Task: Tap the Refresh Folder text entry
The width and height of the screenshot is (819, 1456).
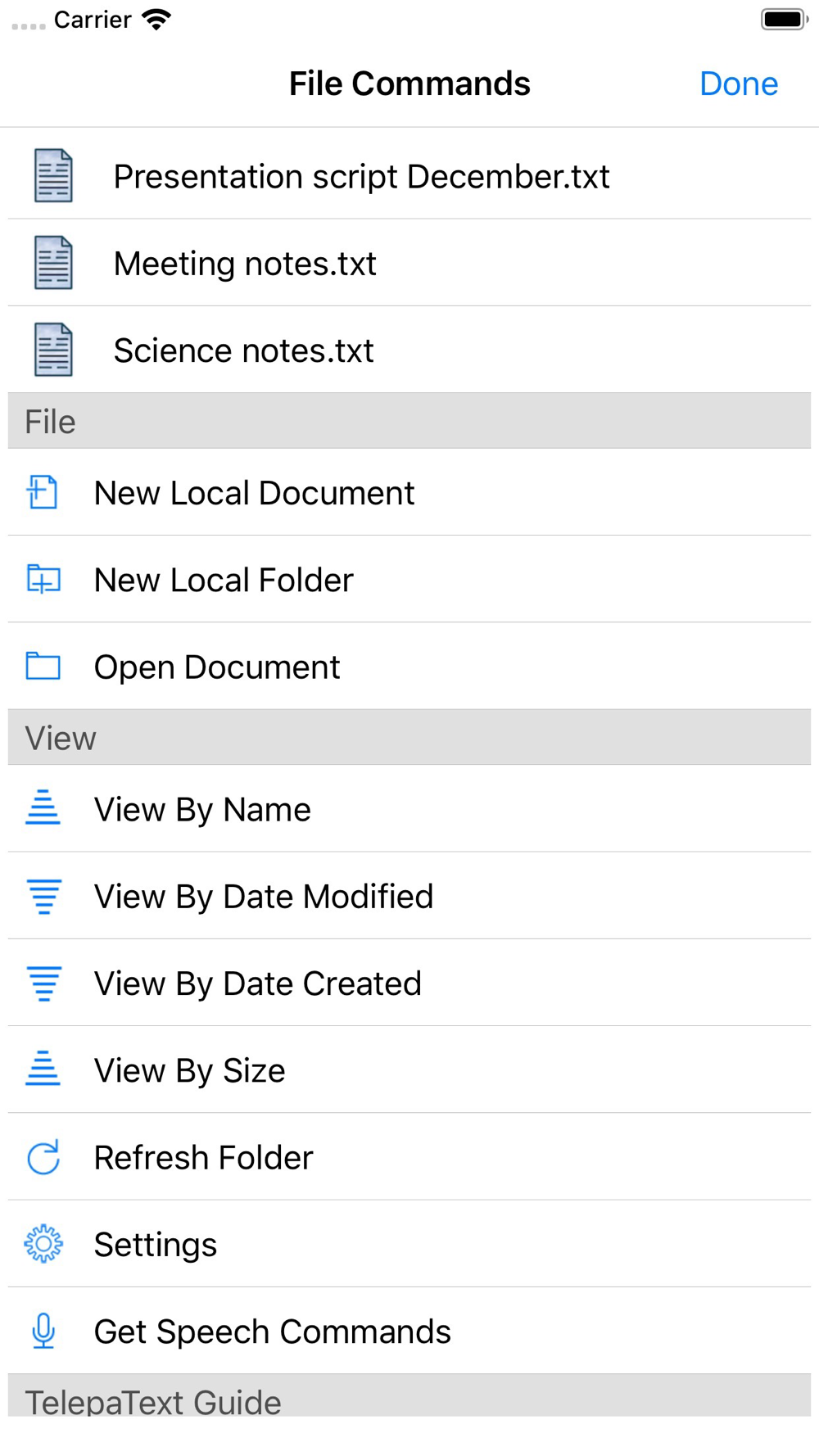Action: [x=203, y=1158]
